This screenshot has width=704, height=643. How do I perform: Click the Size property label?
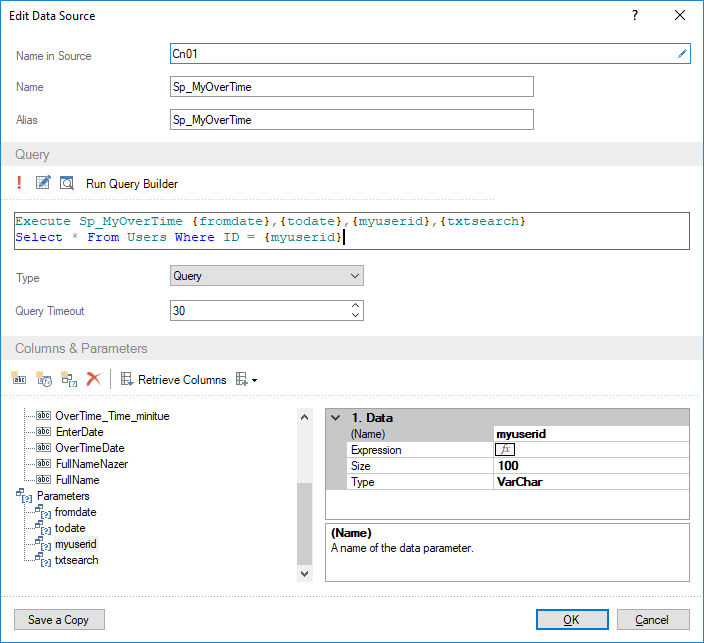click(361, 466)
